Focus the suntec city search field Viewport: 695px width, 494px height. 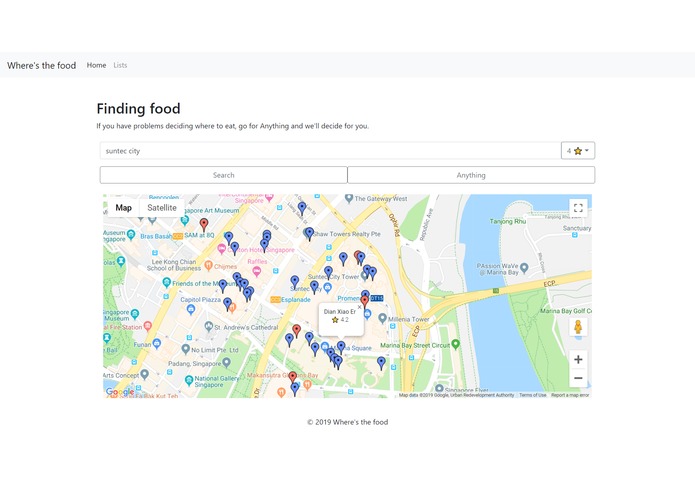point(330,151)
